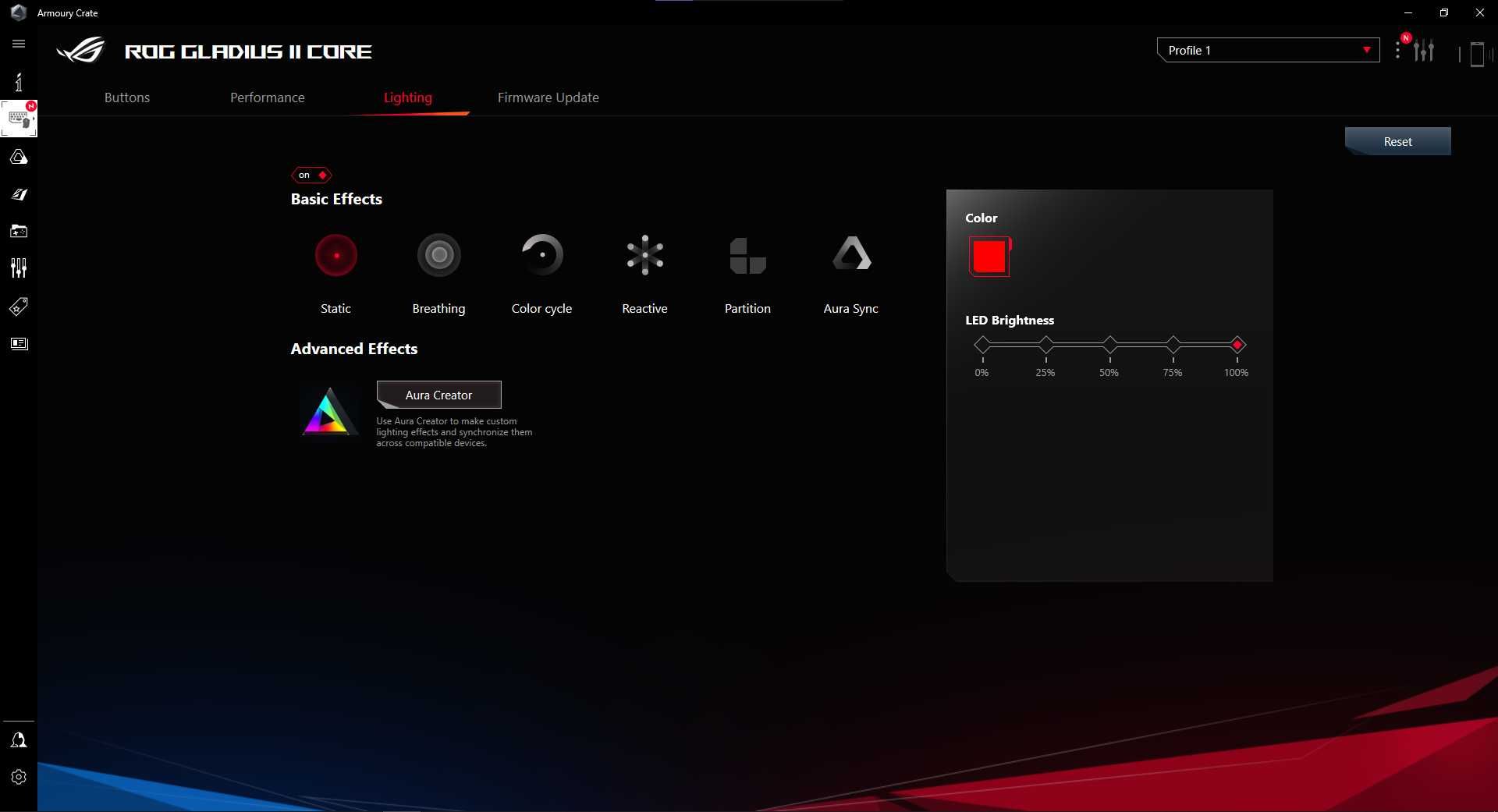Set LED brightness to 75%
This screenshot has height=812, width=1498.
[x=1173, y=345]
